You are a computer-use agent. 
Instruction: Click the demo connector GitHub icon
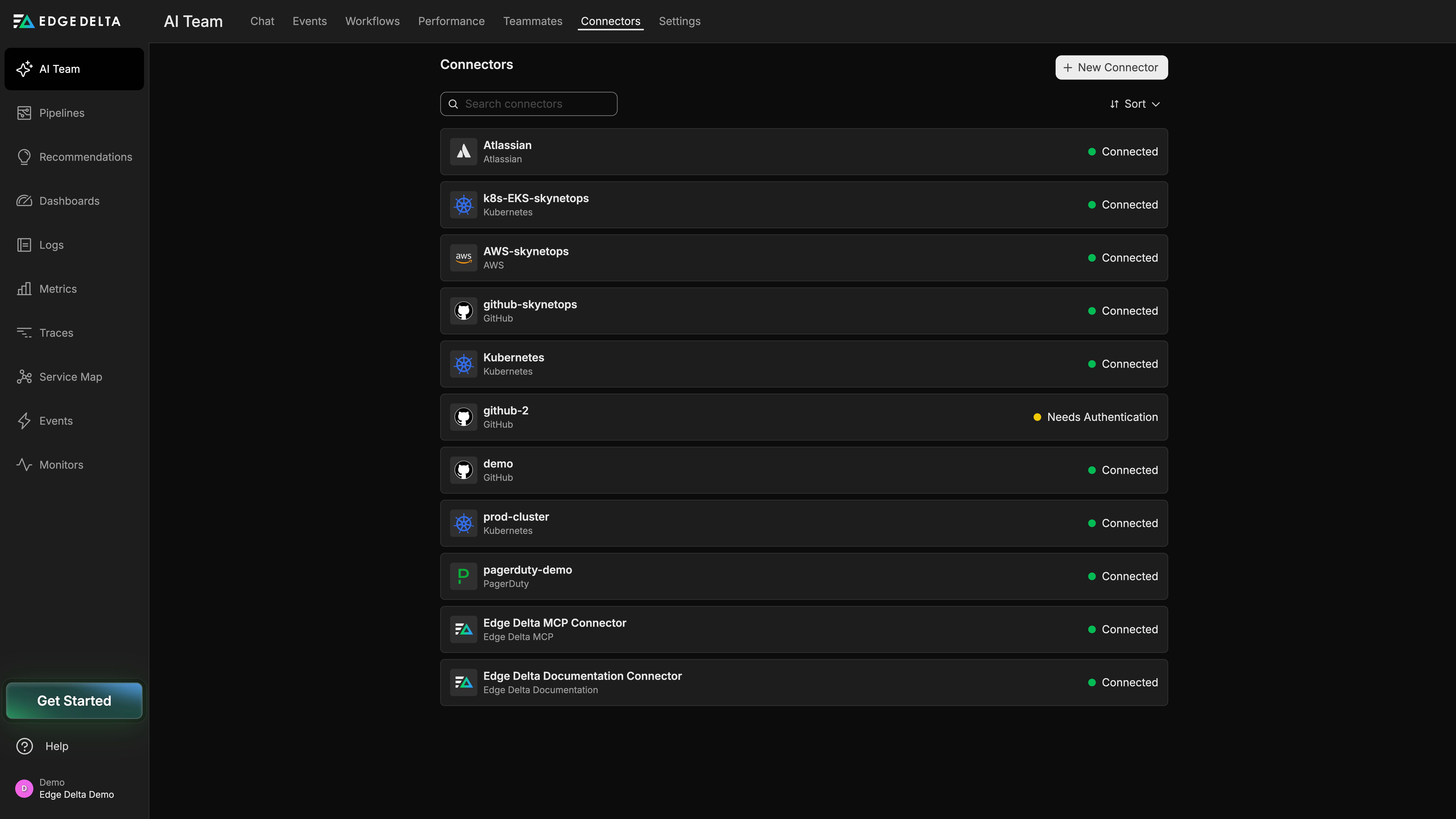464,470
